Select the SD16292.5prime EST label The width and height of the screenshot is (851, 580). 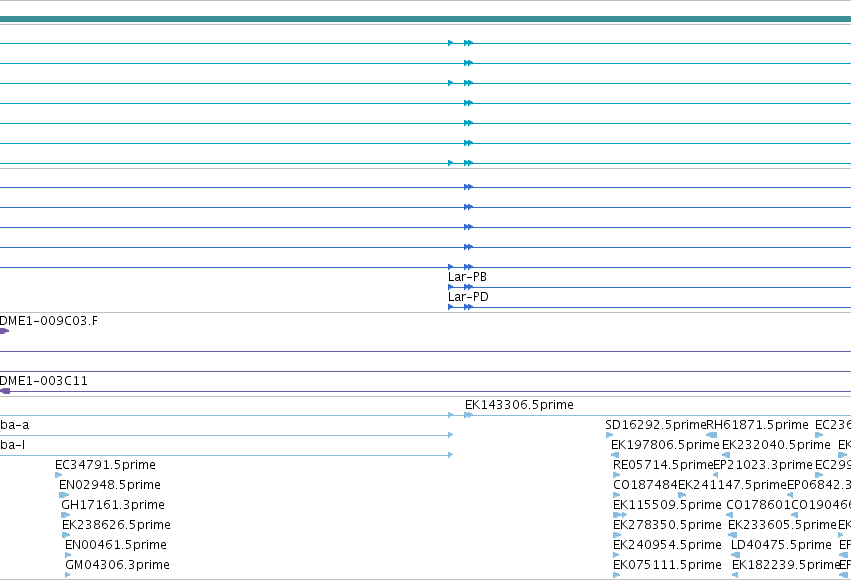pos(656,425)
